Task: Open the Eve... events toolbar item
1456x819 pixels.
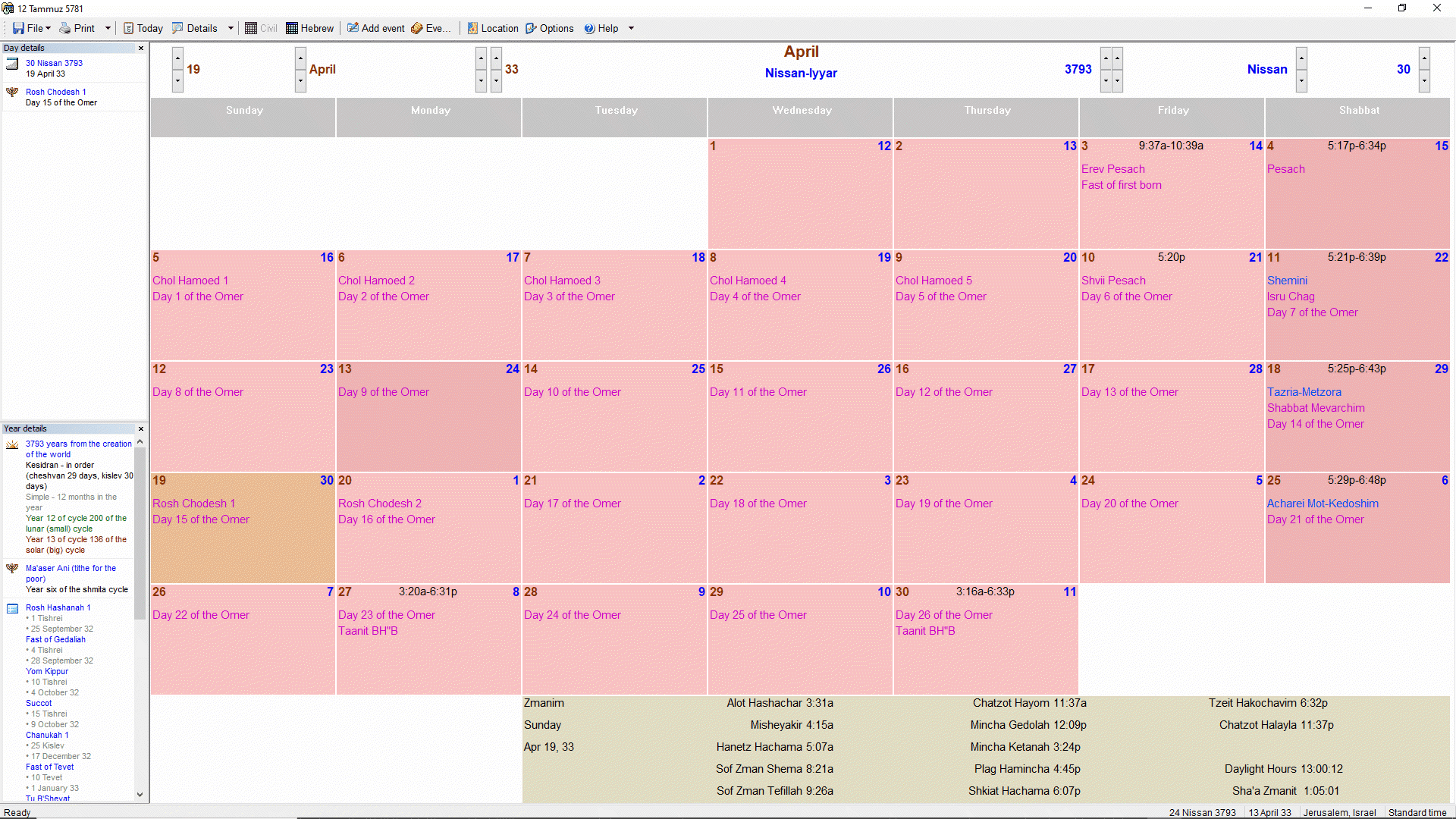Action: click(431, 28)
